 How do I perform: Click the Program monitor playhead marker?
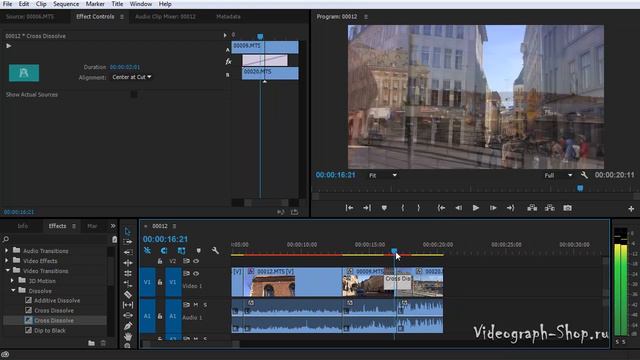pyautogui.click(x=580, y=188)
